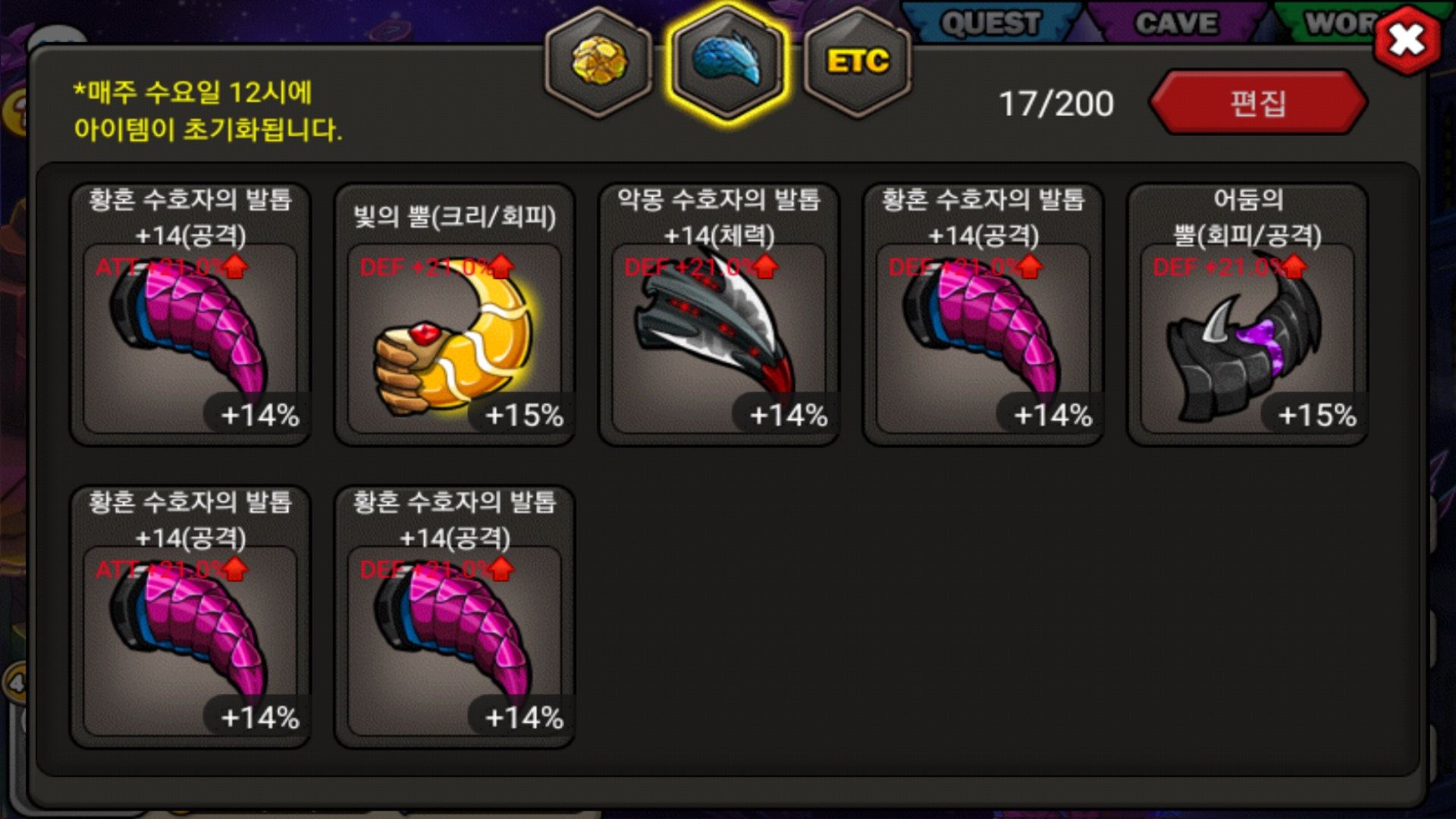Select the first pink claw ATT item
This screenshot has height=819, width=1456.
tap(190, 315)
